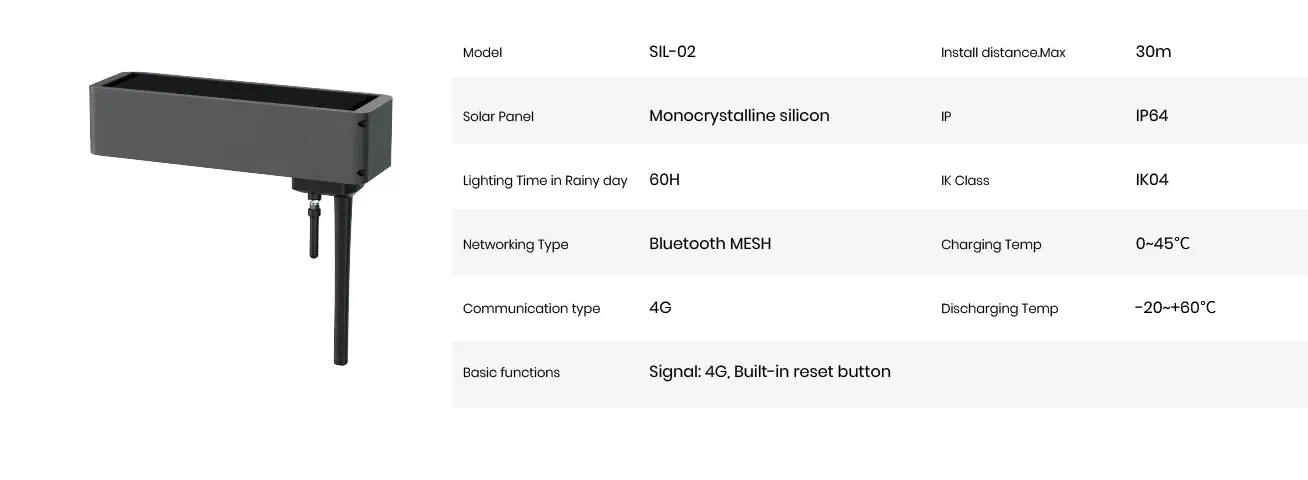Click the "Networking Type" label

click(515, 245)
